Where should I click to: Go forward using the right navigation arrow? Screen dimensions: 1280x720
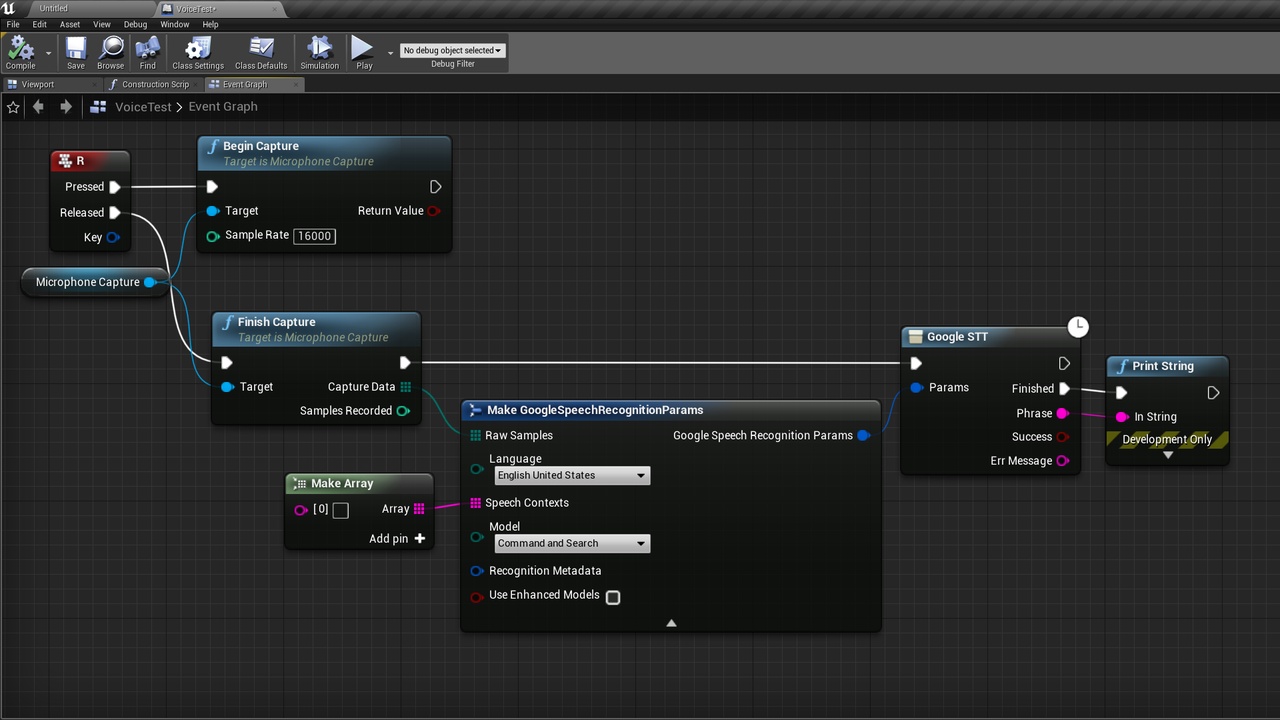click(66, 107)
